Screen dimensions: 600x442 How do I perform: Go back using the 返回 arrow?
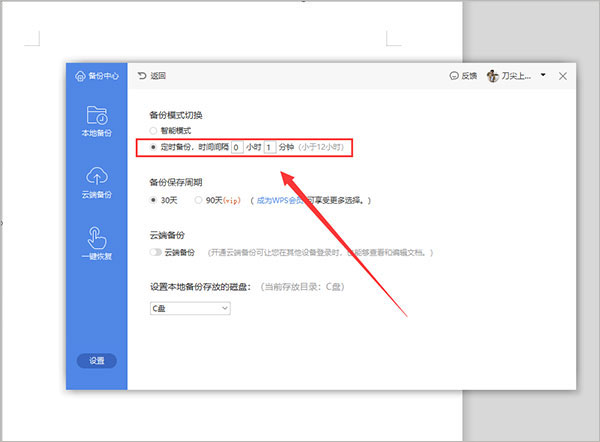point(142,76)
